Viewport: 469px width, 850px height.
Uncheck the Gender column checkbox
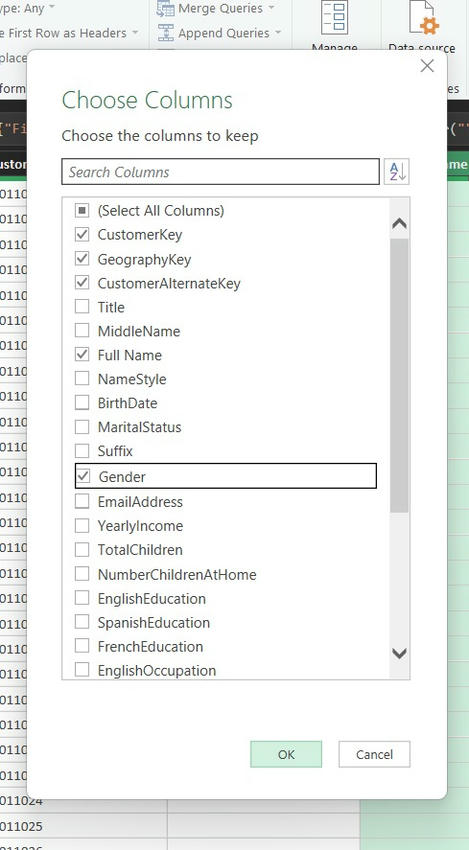point(83,476)
